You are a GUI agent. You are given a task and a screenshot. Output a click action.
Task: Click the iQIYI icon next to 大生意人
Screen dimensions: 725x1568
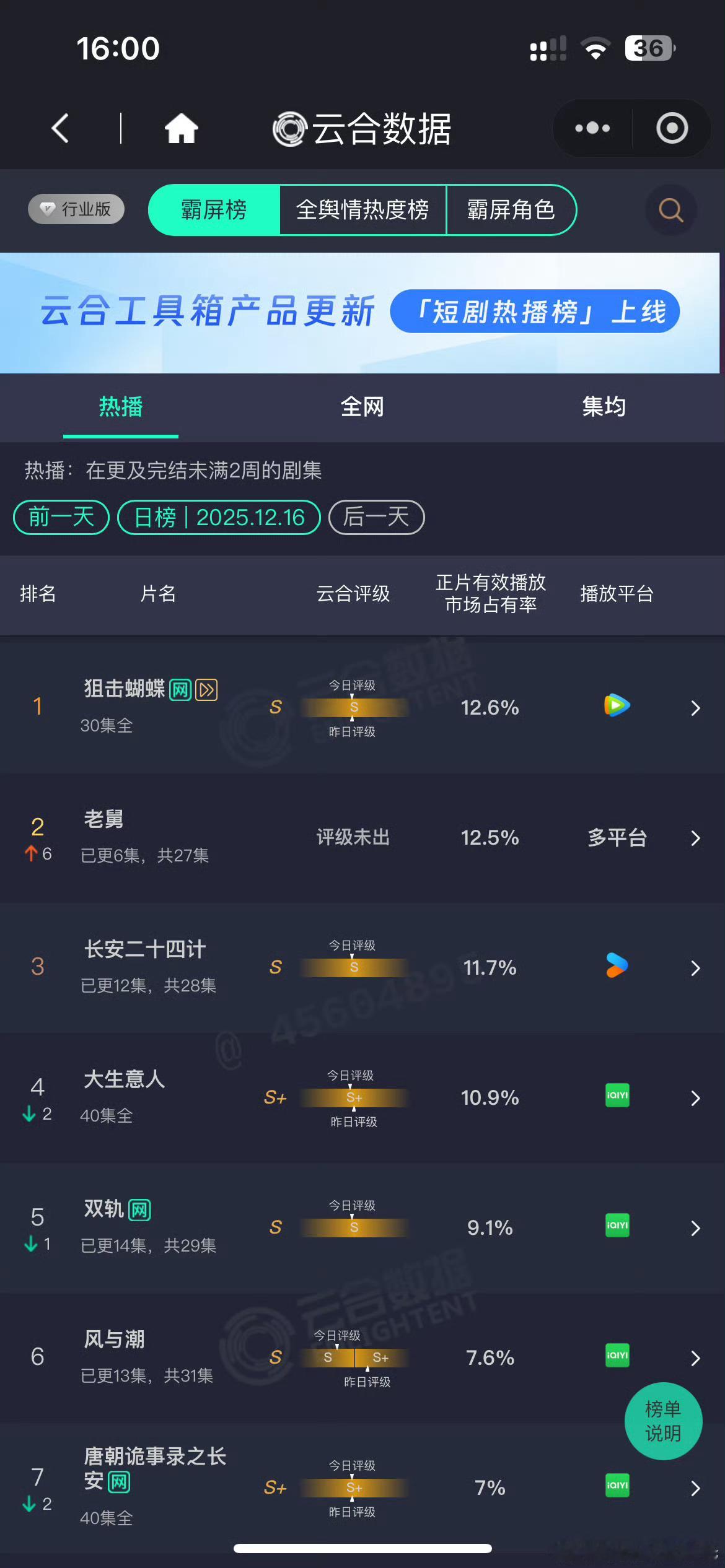pos(616,1096)
